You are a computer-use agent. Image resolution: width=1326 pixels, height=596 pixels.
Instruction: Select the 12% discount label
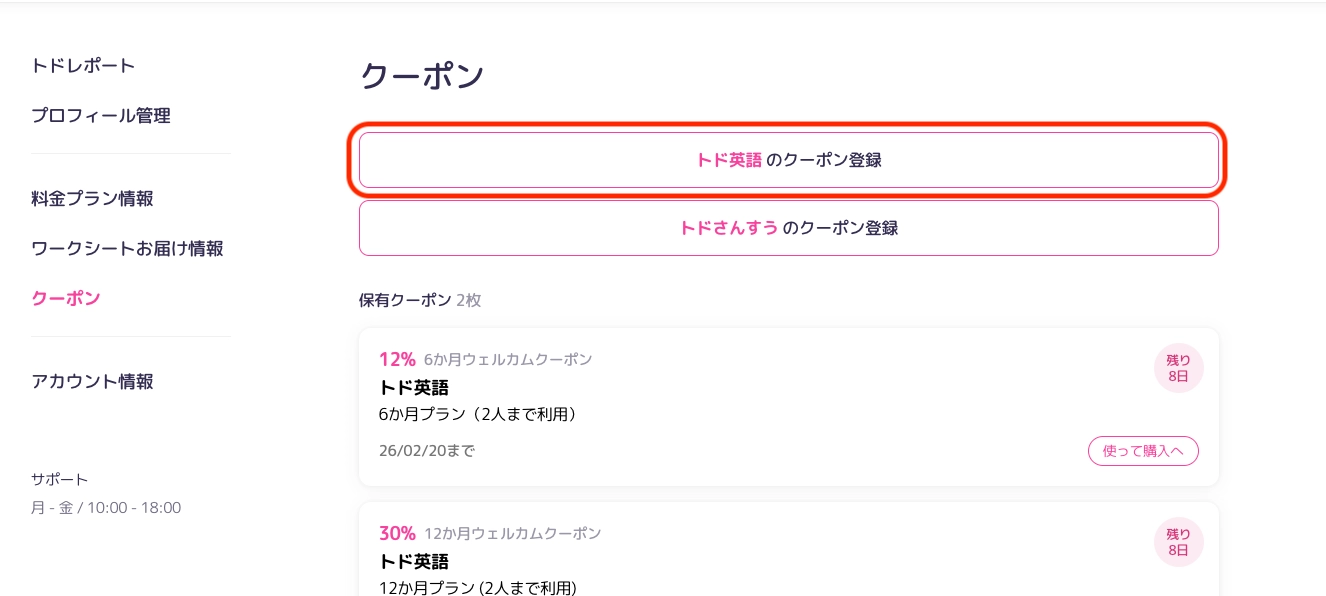[397, 359]
